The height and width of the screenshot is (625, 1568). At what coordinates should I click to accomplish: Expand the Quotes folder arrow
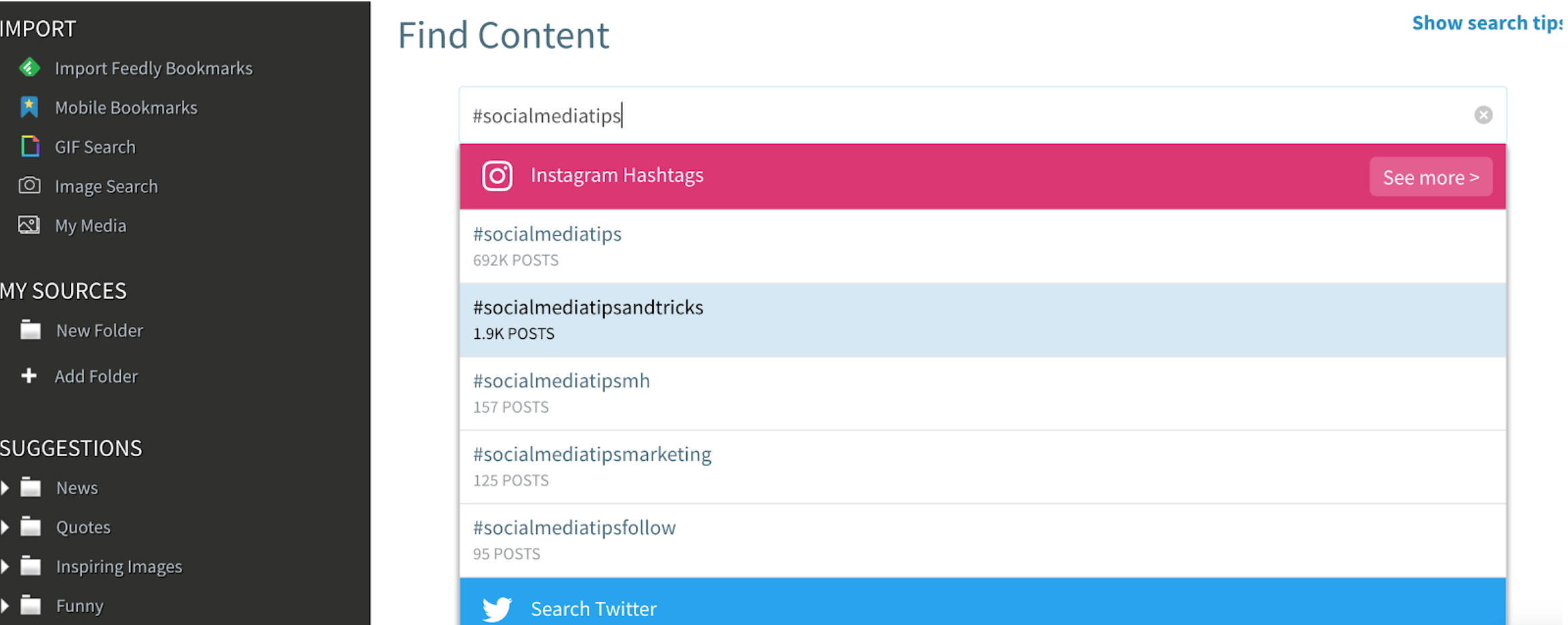(5, 526)
